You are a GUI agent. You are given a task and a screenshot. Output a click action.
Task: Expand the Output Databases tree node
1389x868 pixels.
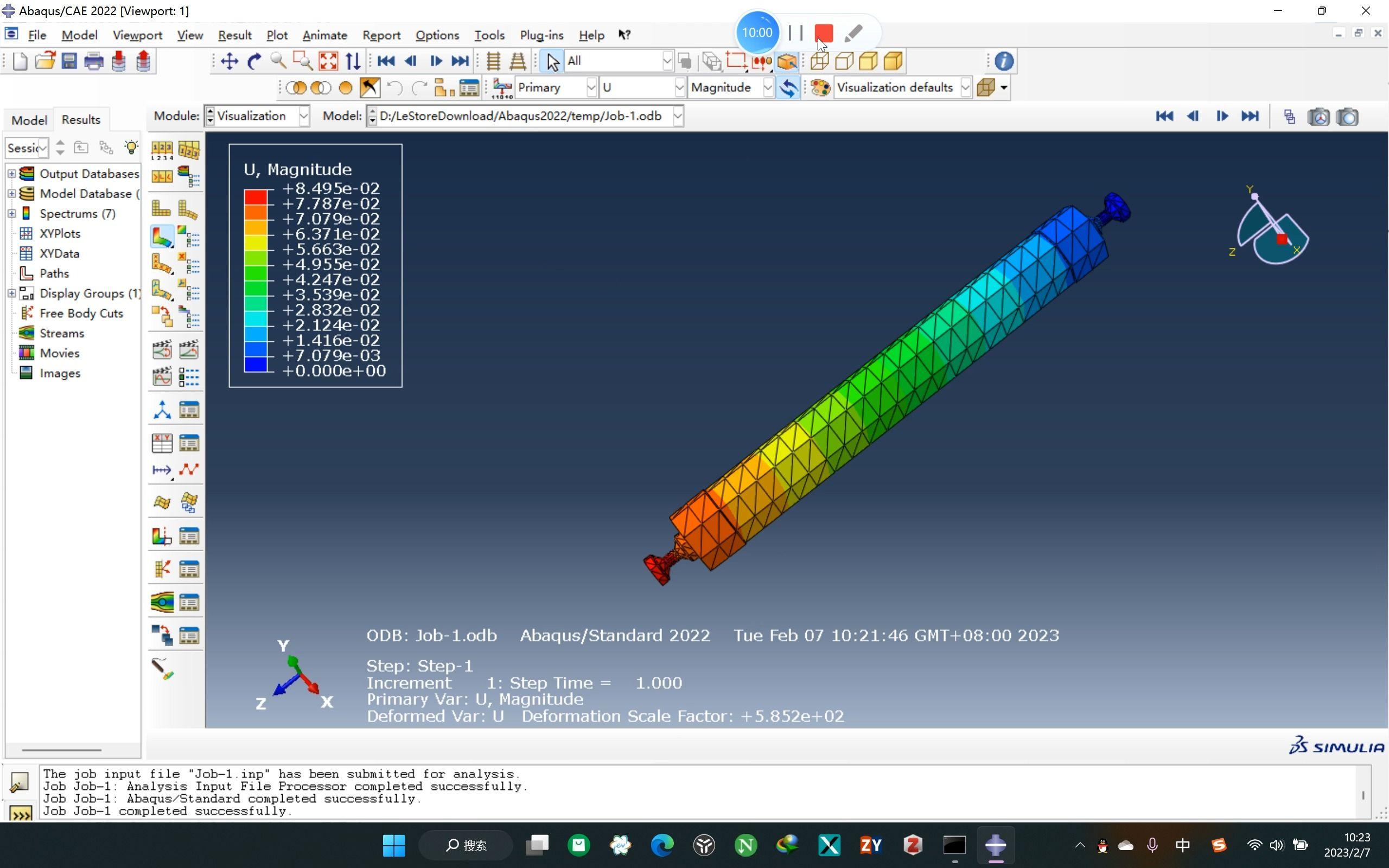[11, 174]
